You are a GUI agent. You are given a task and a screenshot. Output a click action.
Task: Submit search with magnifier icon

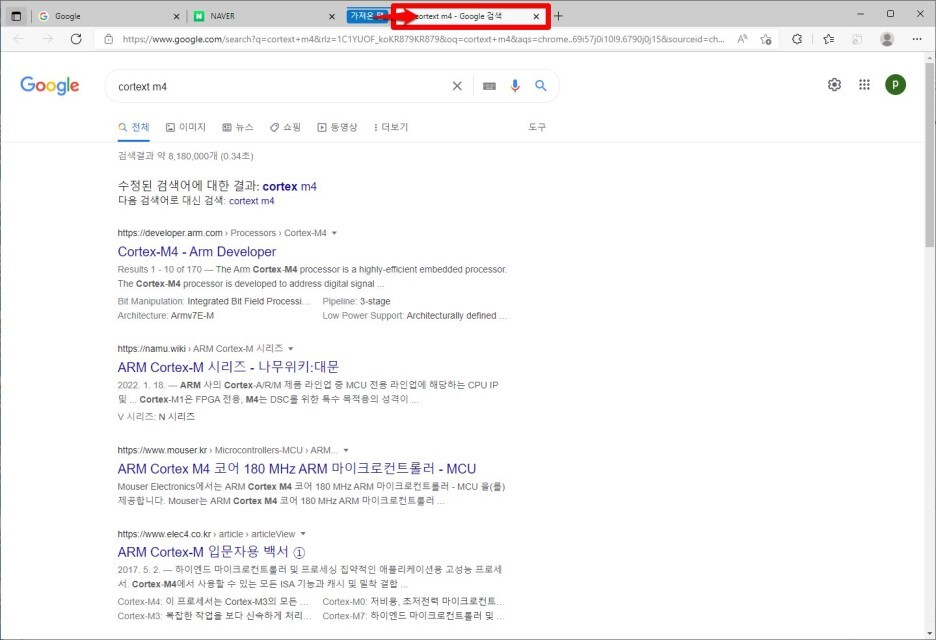pyautogui.click(x=540, y=86)
